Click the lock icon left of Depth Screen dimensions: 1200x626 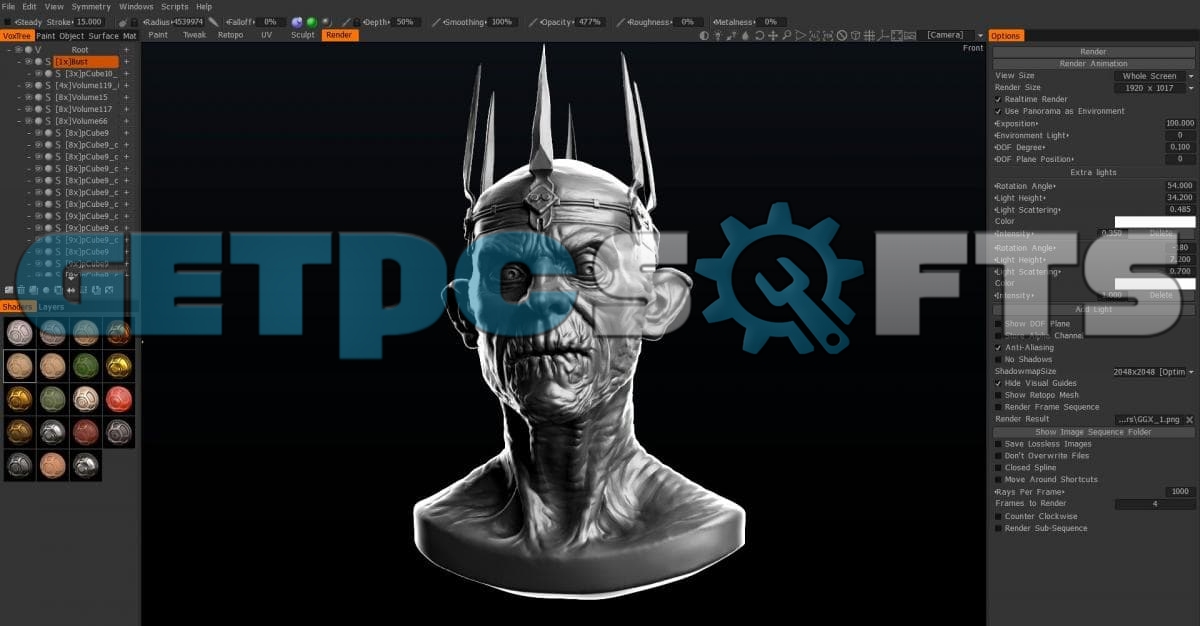(x=358, y=21)
